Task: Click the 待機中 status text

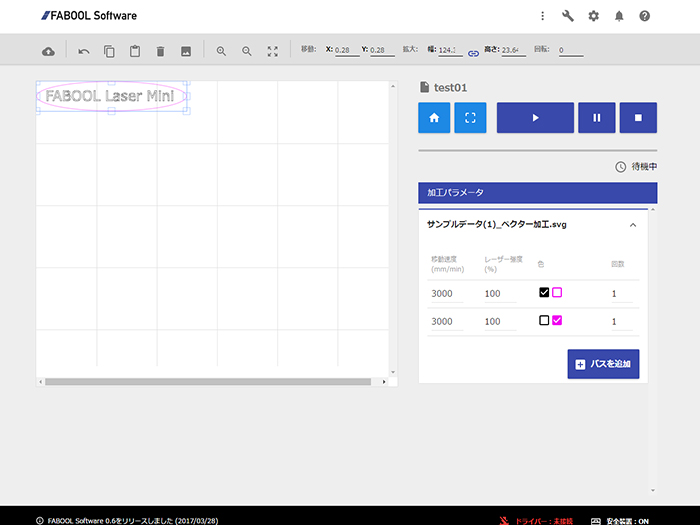Action: (x=644, y=167)
